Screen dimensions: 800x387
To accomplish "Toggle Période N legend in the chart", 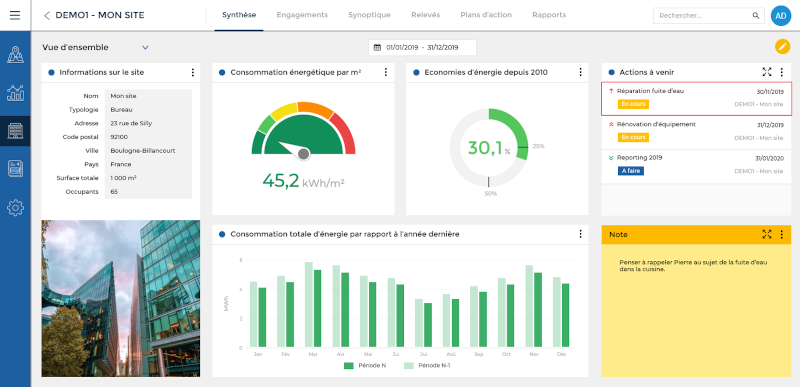I will pyautogui.click(x=365, y=366).
